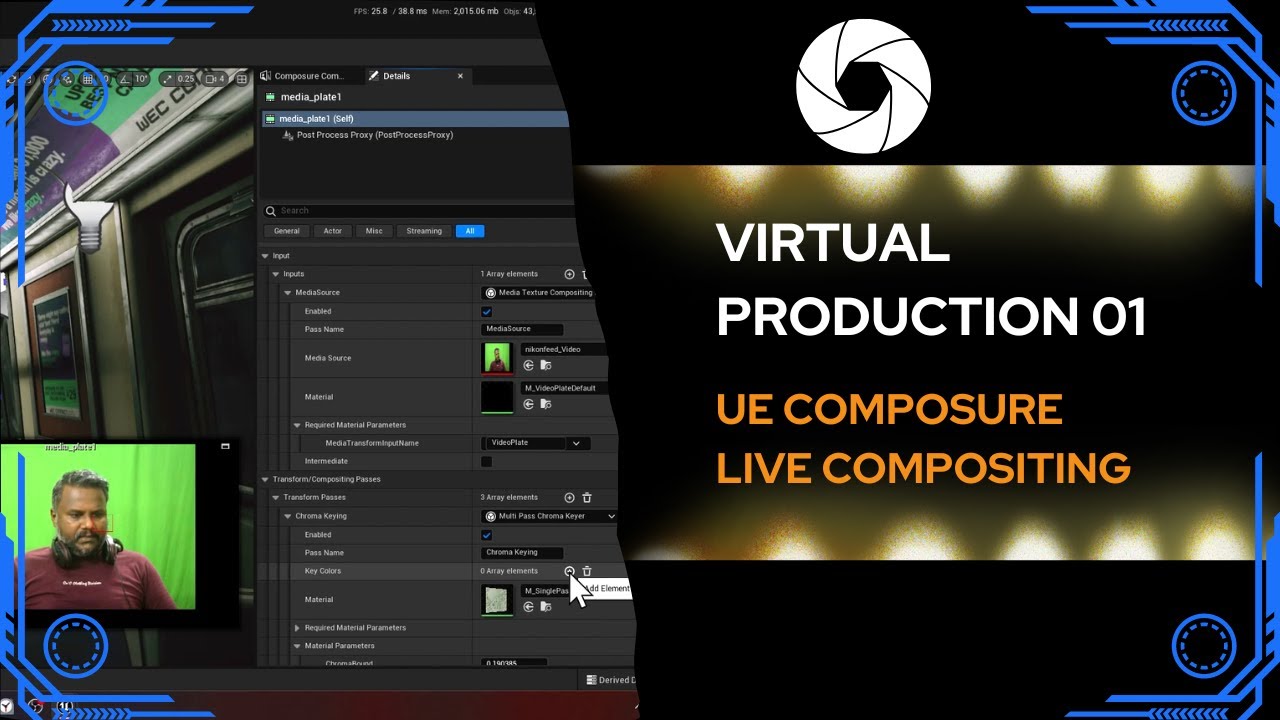The width and height of the screenshot is (1280, 720).
Task: Open Multi Pass Chroma Keyer dropdown
Action: pyautogui.click(x=550, y=516)
